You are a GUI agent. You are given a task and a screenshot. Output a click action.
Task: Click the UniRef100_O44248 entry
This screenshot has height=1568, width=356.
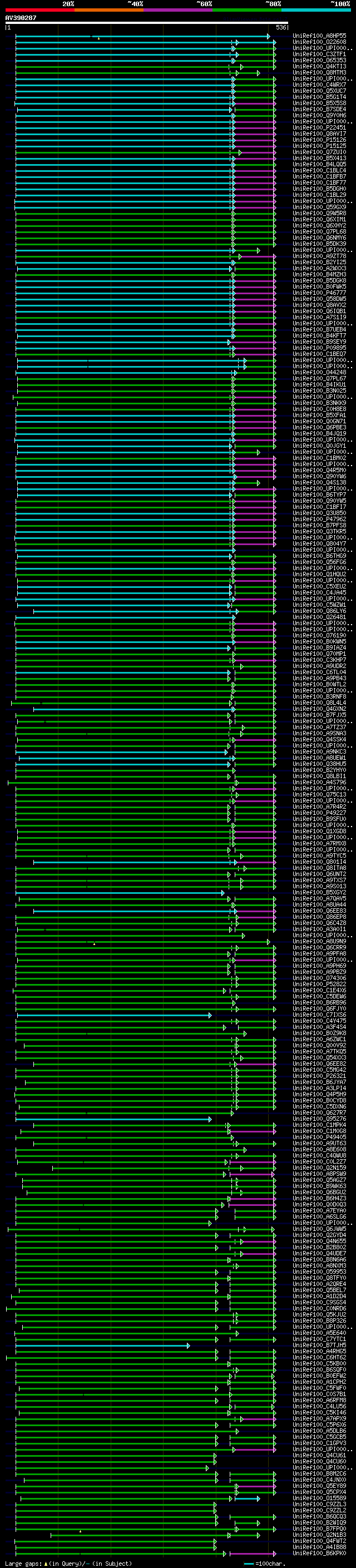click(x=319, y=373)
